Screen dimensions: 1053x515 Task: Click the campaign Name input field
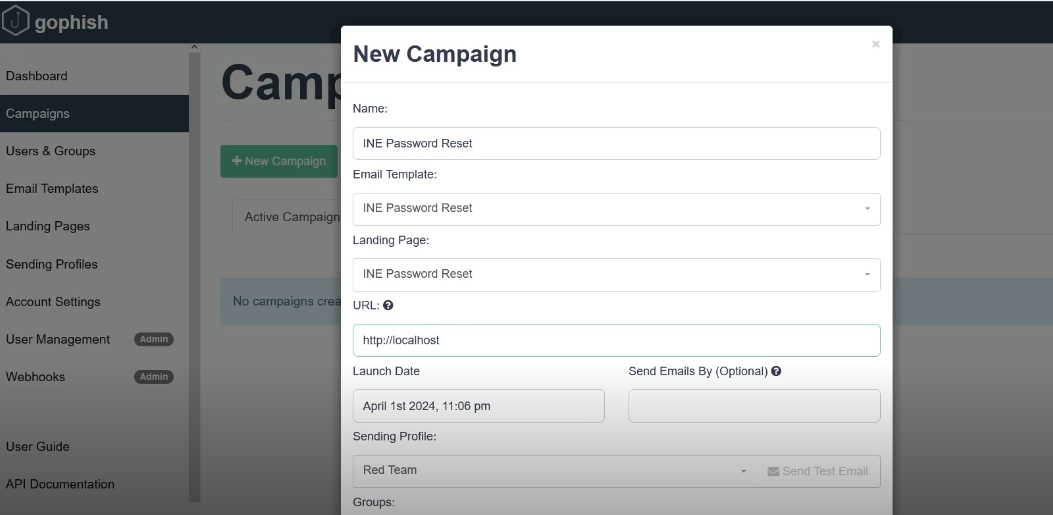[616, 143]
